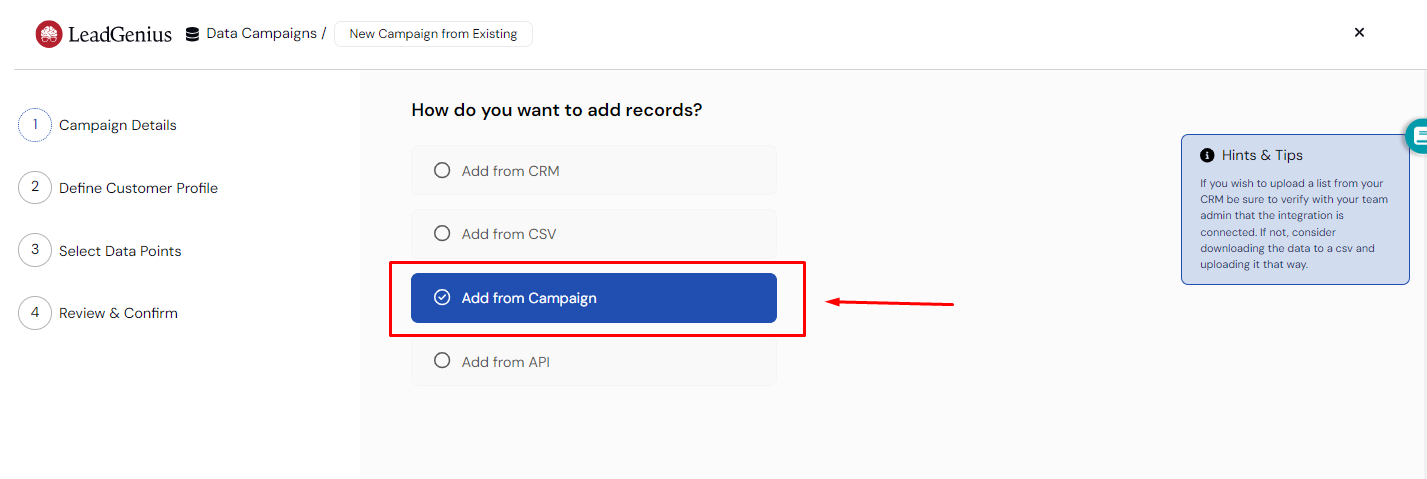The height and width of the screenshot is (479, 1427).
Task: Go to Campaign Details step
Action: pyautogui.click(x=118, y=125)
